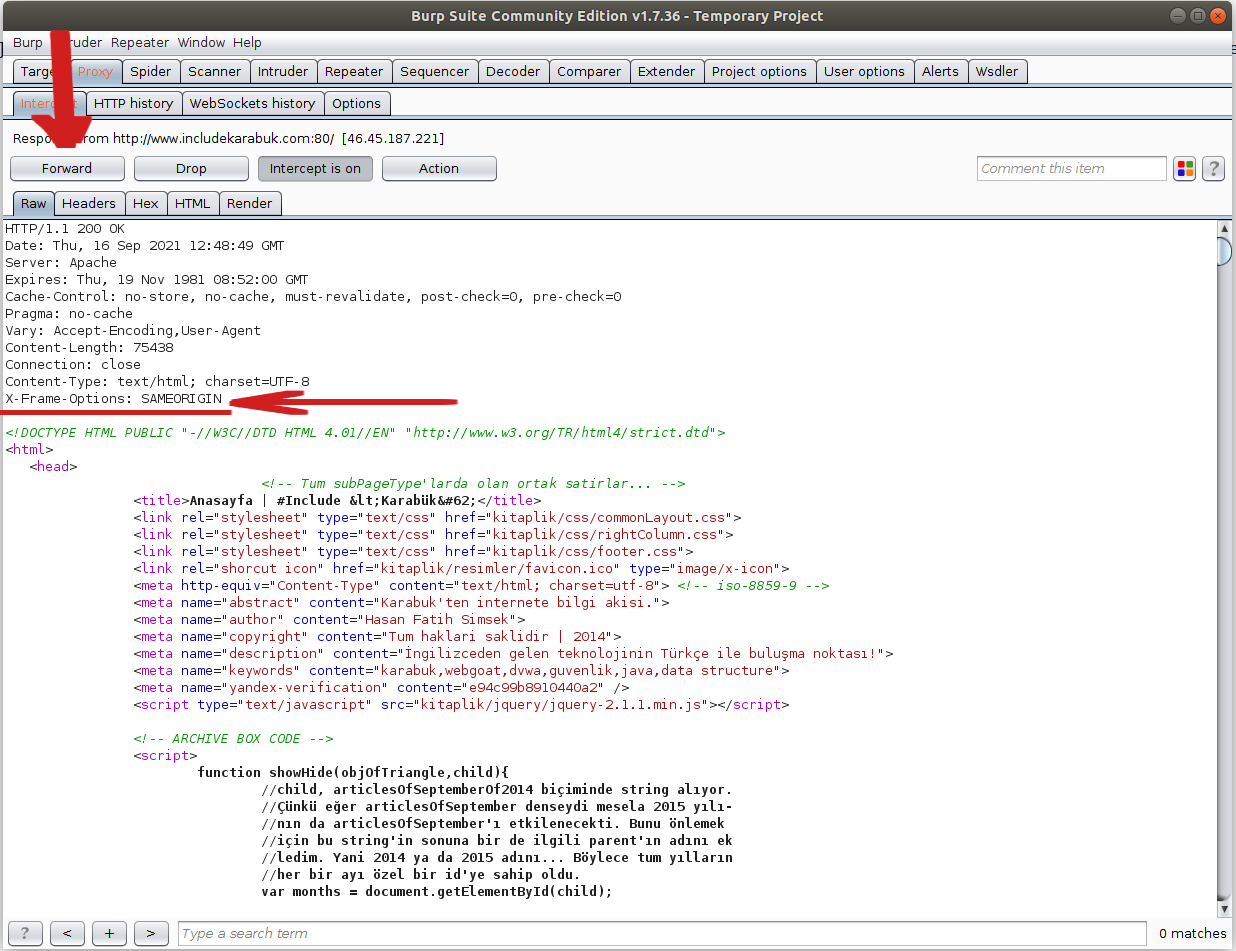Toggle the Intercept is on button
Image resolution: width=1236 pixels, height=951 pixels.
tap(315, 169)
